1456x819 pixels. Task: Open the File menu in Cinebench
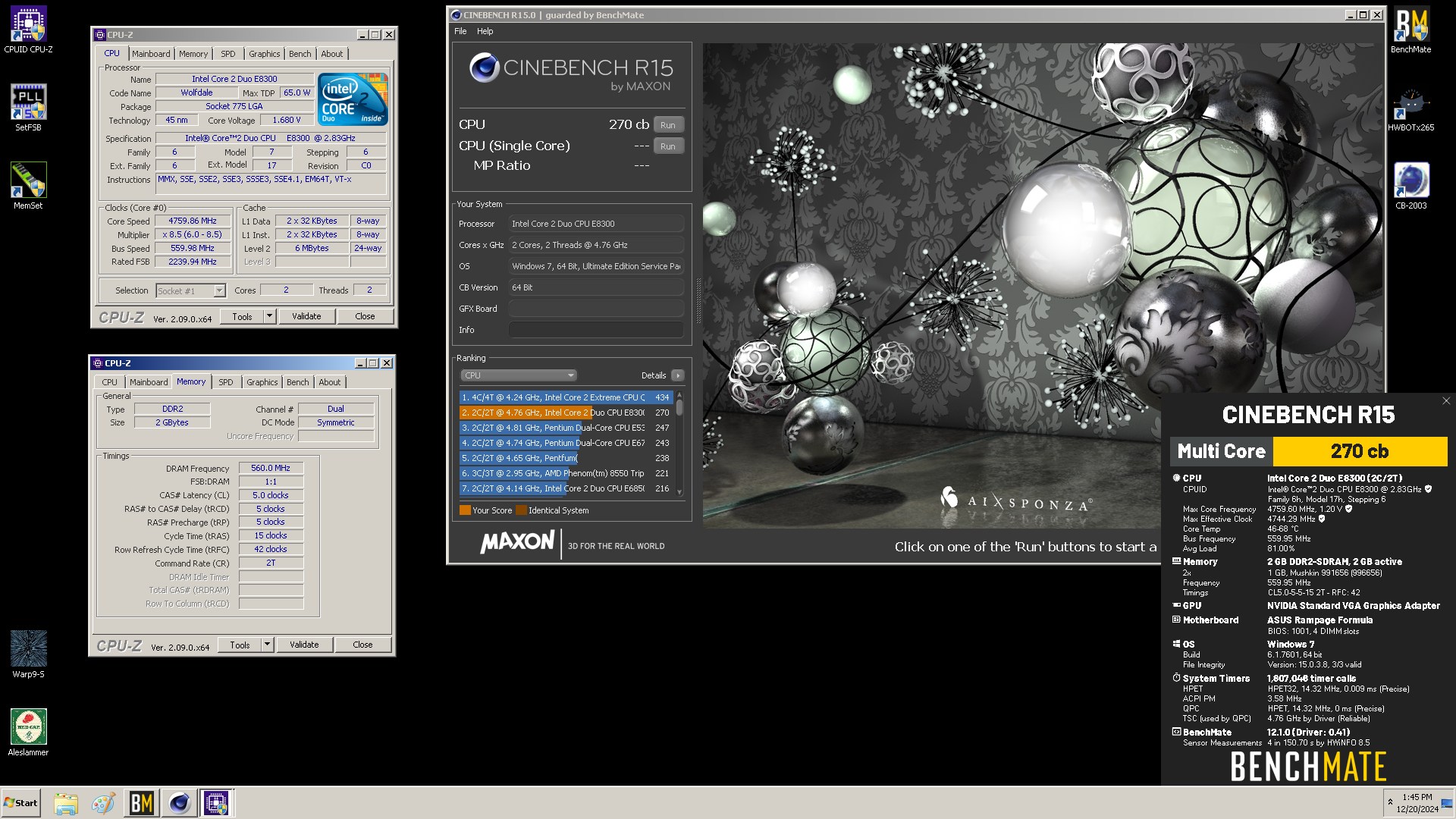tap(460, 31)
